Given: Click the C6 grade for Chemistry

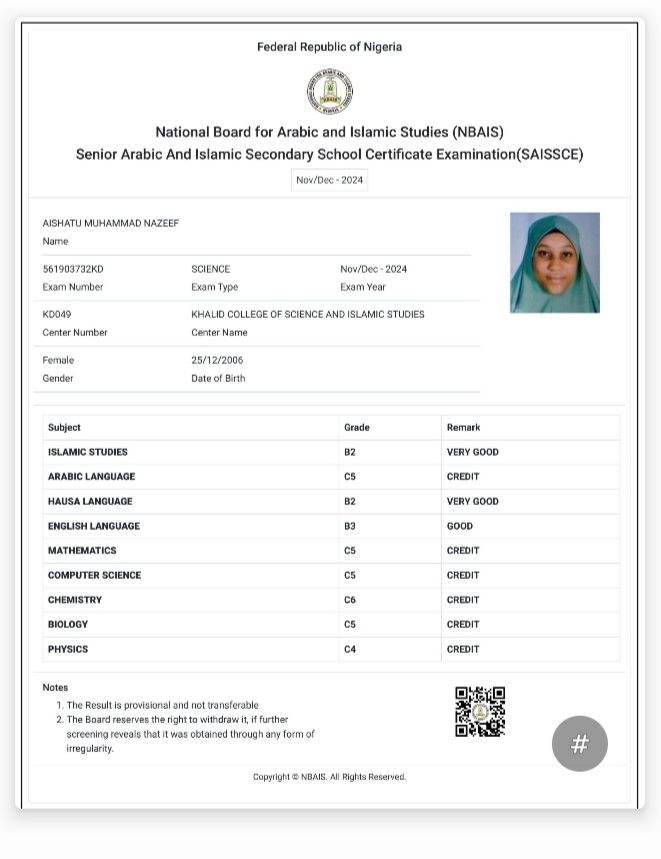Looking at the screenshot, I should tap(350, 600).
